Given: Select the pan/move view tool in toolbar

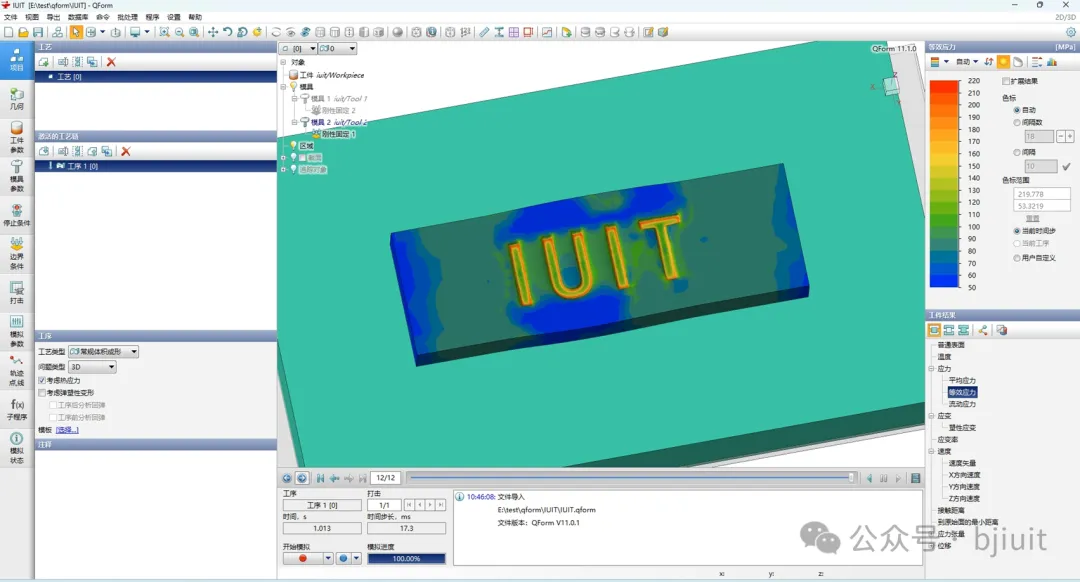Looking at the screenshot, I should [213, 32].
